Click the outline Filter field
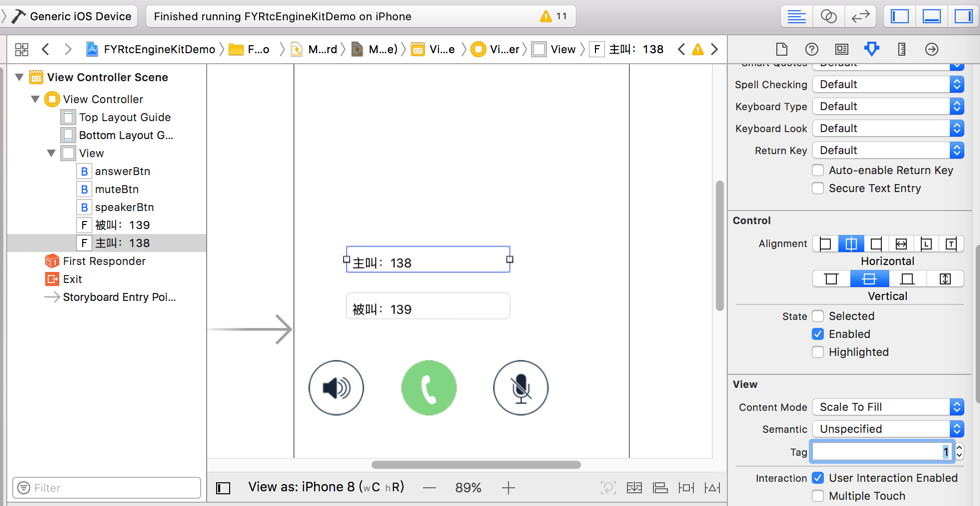 [x=107, y=488]
